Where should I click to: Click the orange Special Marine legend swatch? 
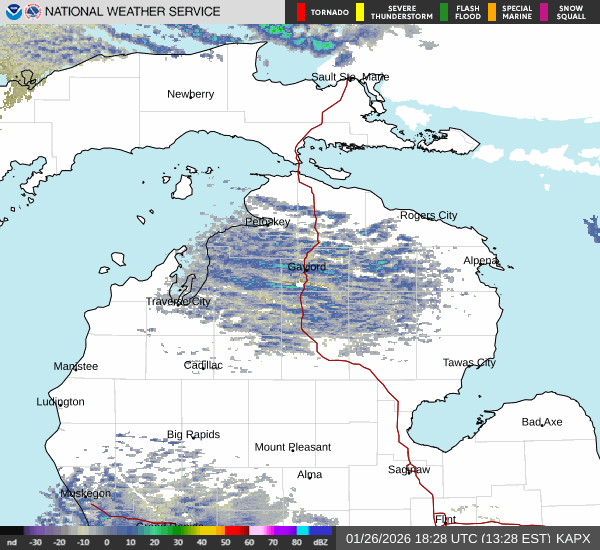[493, 12]
